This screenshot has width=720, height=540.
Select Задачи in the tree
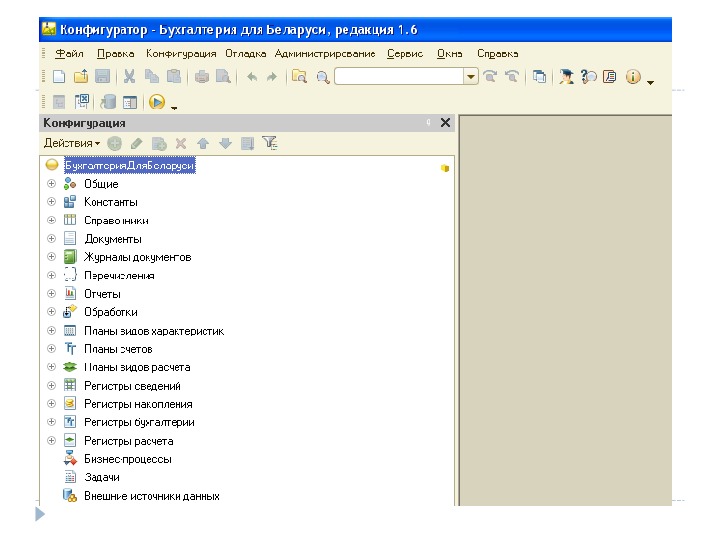click(102, 478)
